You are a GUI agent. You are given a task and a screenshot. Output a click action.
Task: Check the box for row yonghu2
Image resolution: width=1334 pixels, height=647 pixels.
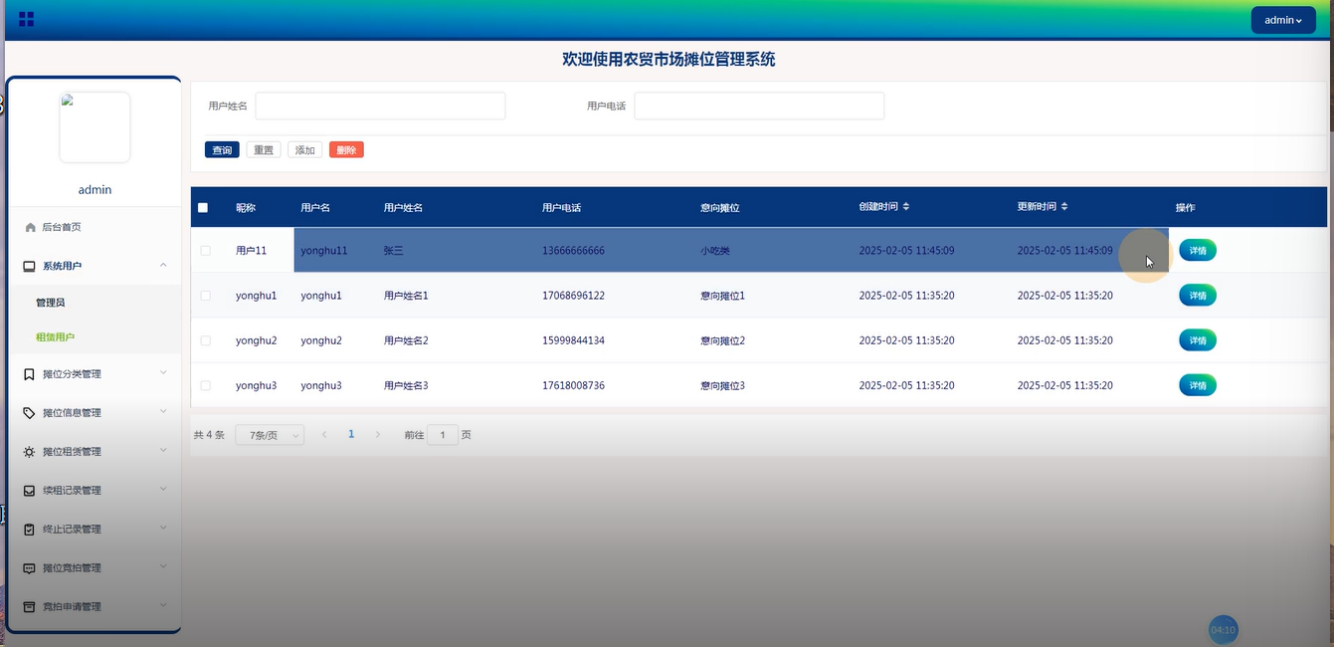pyautogui.click(x=206, y=341)
